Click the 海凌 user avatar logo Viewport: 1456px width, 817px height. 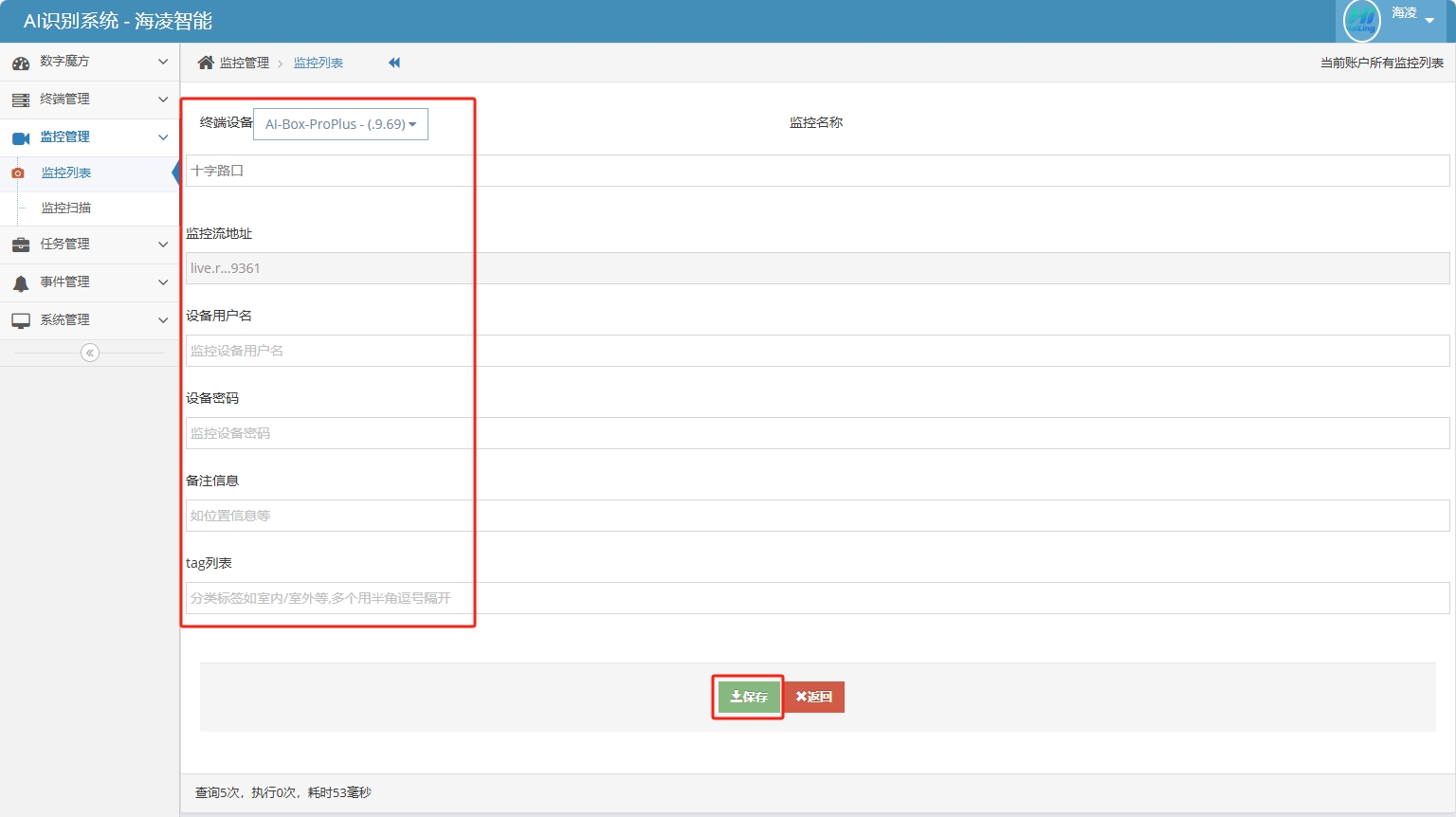(x=1362, y=19)
